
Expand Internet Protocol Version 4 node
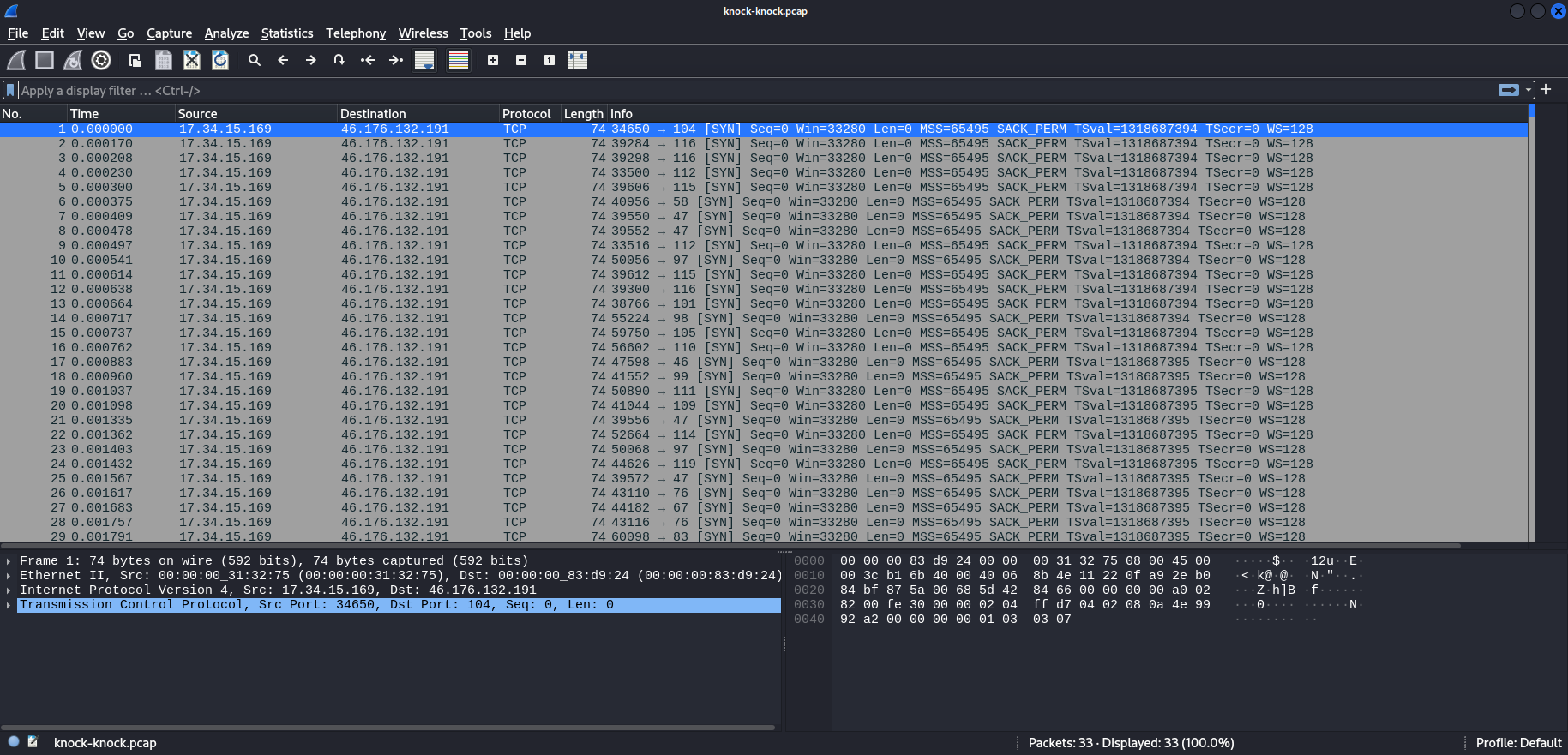tap(9, 590)
